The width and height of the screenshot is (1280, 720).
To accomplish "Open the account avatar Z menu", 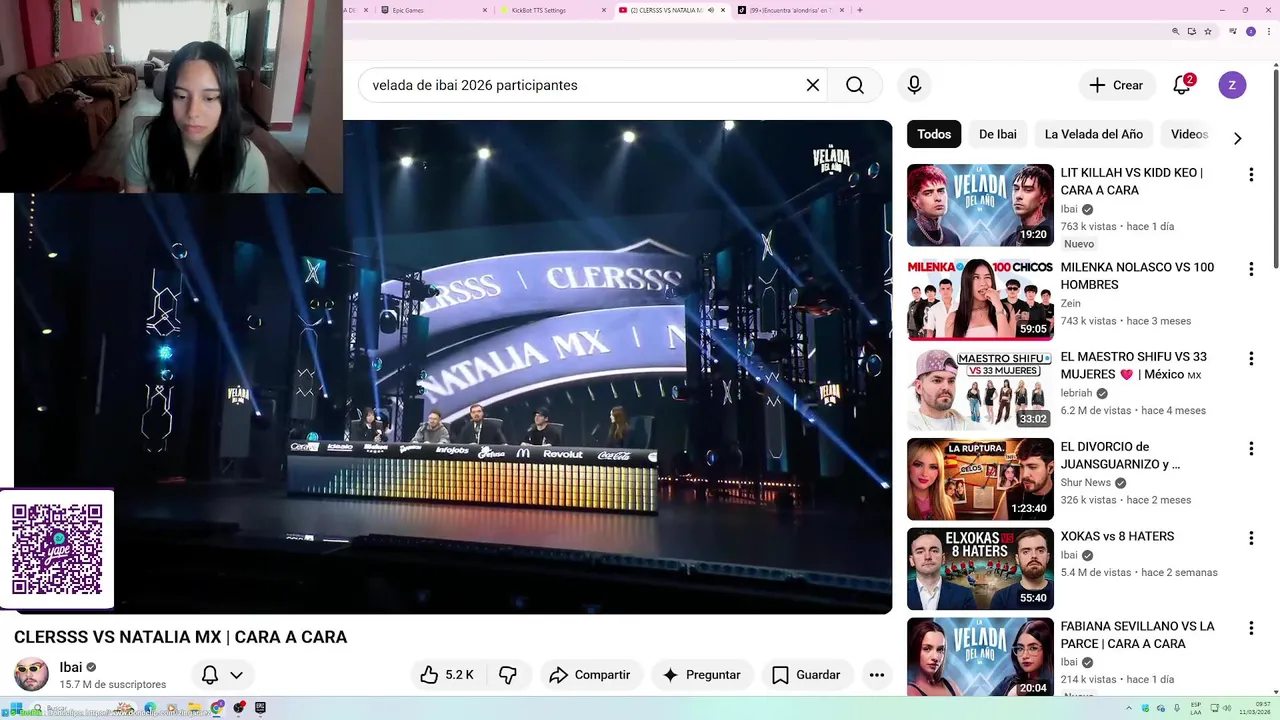I will click(x=1232, y=85).
